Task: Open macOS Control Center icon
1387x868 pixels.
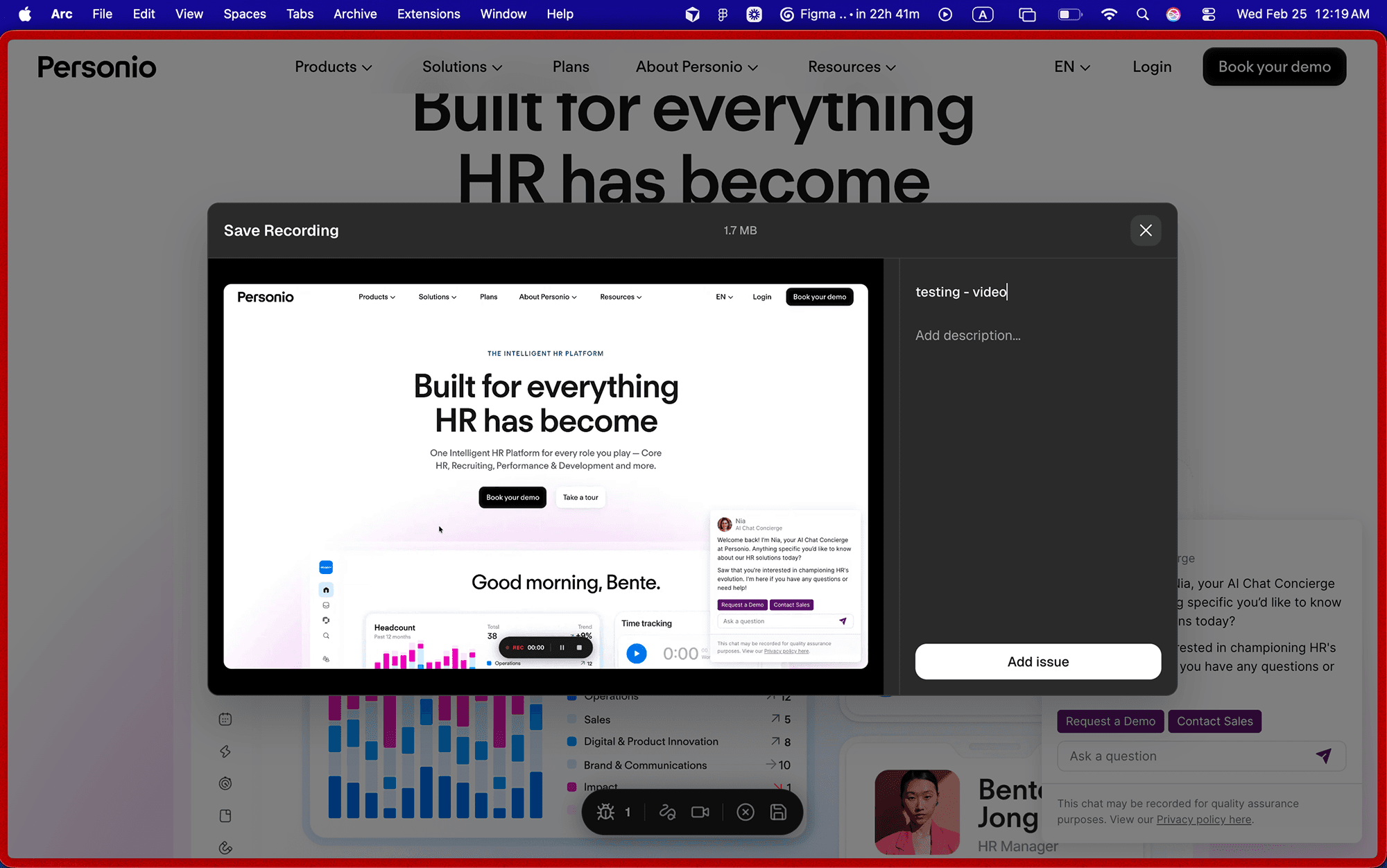Action: tap(1209, 14)
